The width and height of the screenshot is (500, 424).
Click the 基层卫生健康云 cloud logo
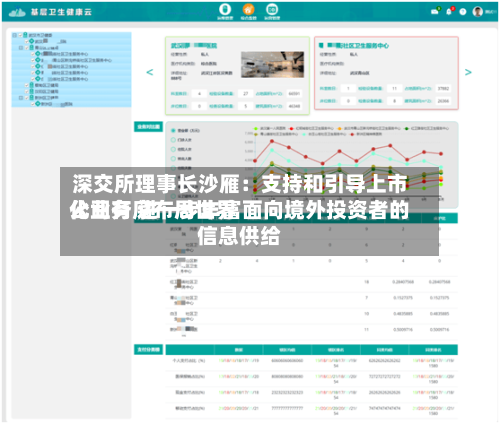pyautogui.click(x=17, y=12)
